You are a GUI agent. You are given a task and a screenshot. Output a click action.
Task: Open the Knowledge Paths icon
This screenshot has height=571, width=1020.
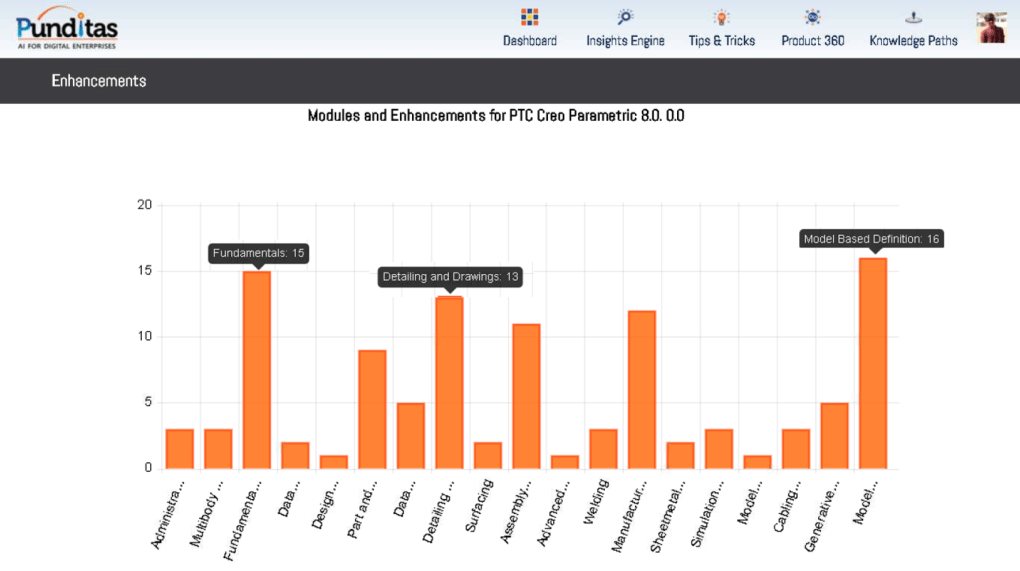click(x=913, y=17)
